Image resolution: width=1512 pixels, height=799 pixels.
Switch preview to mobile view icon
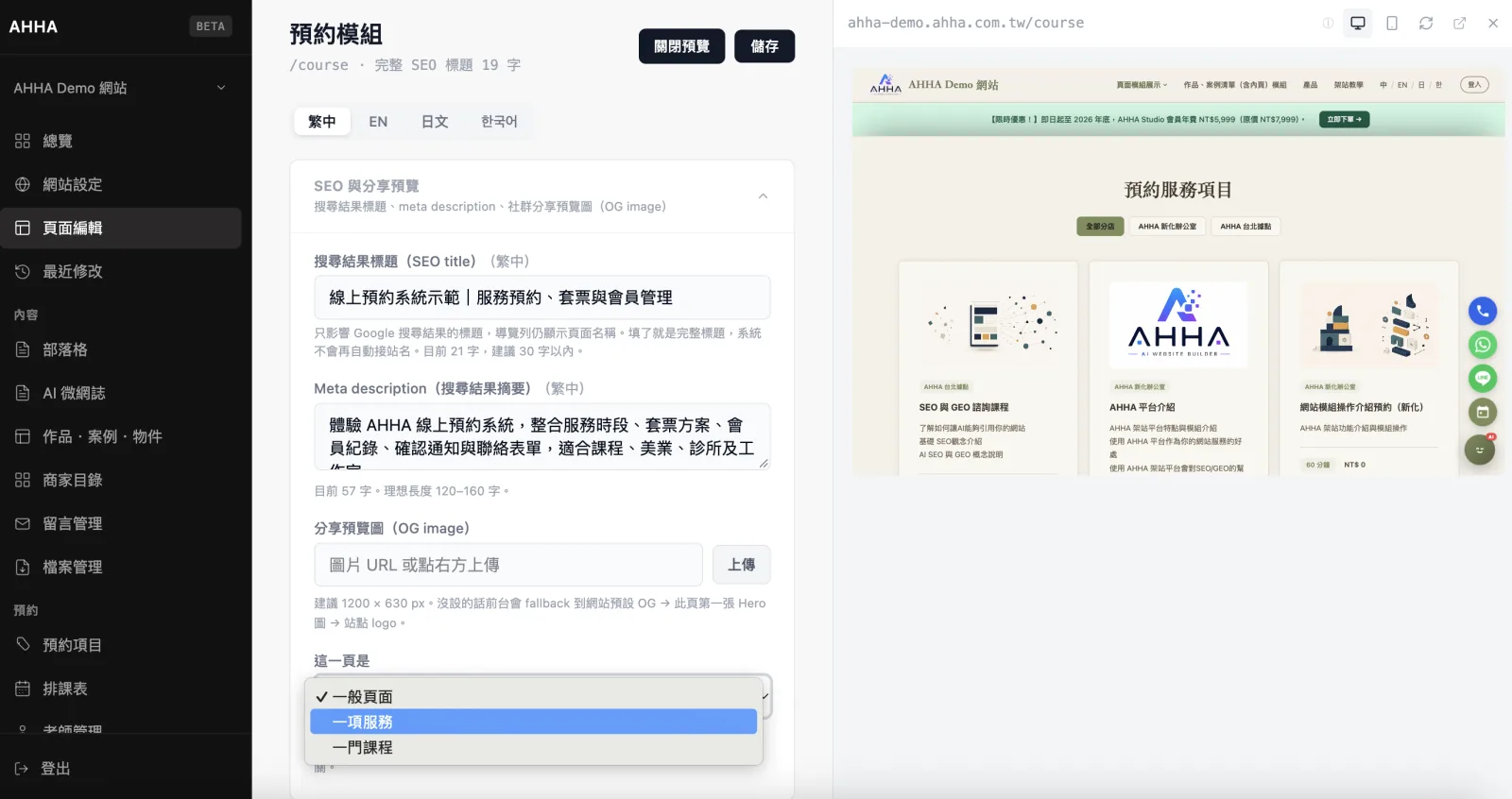click(x=1392, y=23)
